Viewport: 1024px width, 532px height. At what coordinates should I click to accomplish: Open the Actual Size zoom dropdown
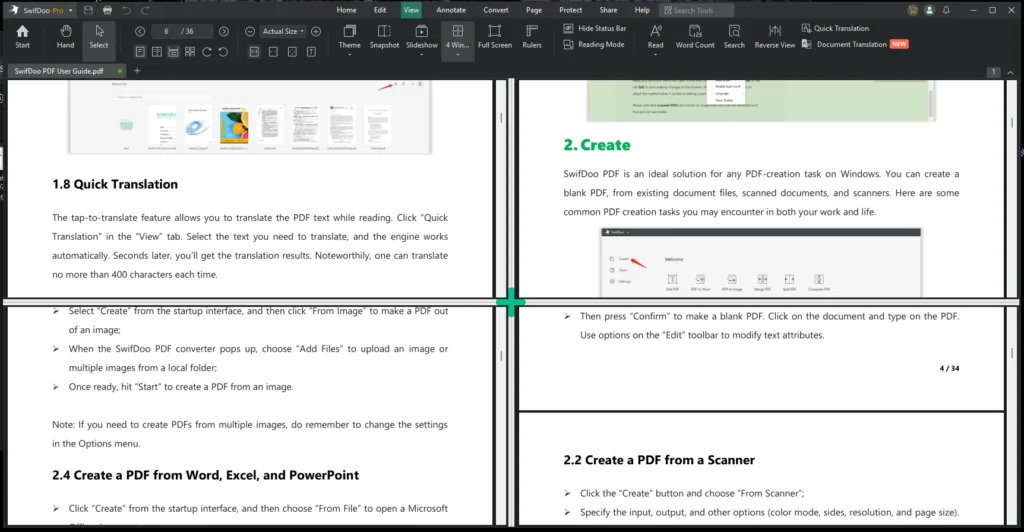coord(283,31)
